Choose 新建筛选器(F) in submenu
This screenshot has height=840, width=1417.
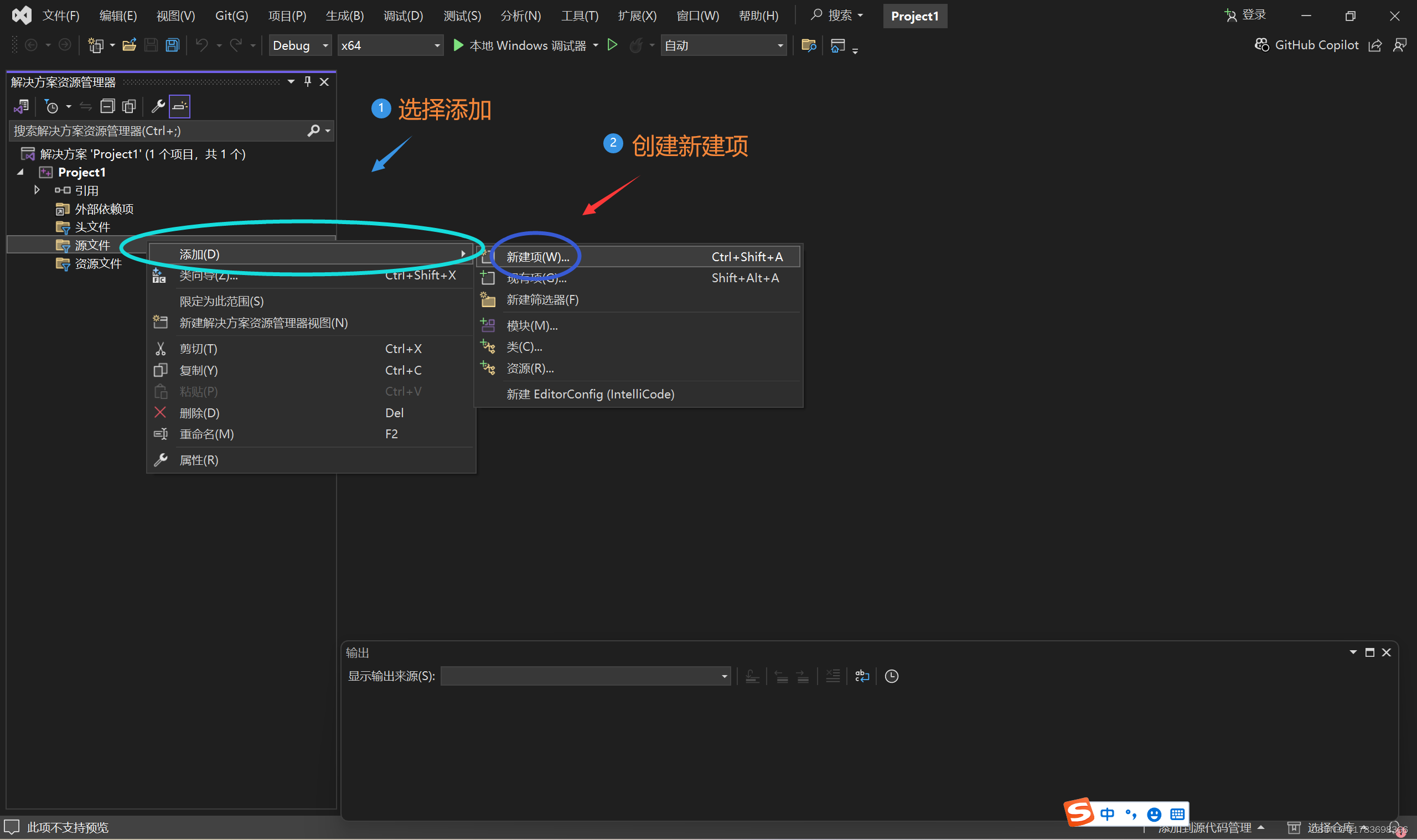tap(638, 300)
